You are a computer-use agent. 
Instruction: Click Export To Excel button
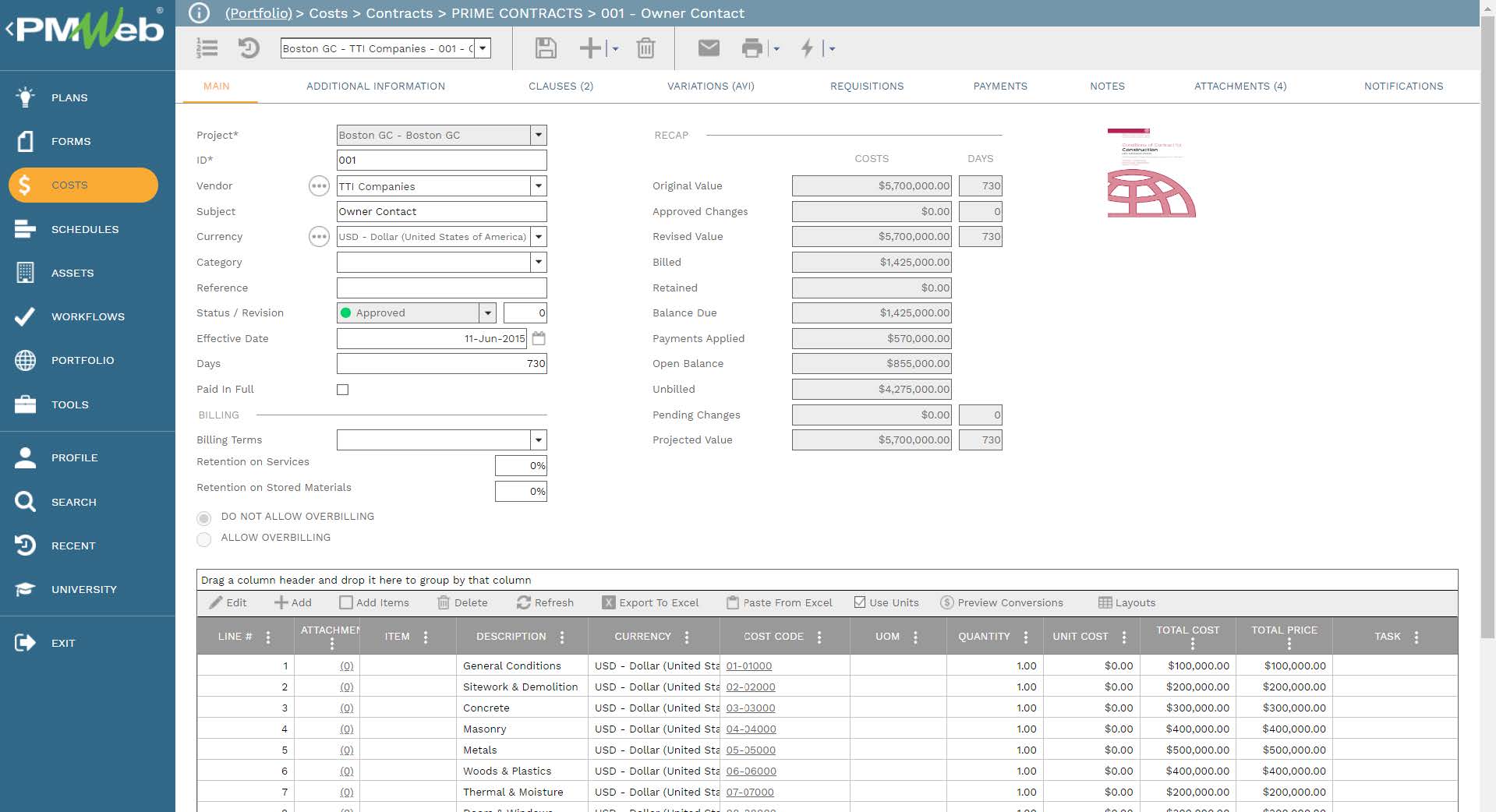(x=650, y=602)
